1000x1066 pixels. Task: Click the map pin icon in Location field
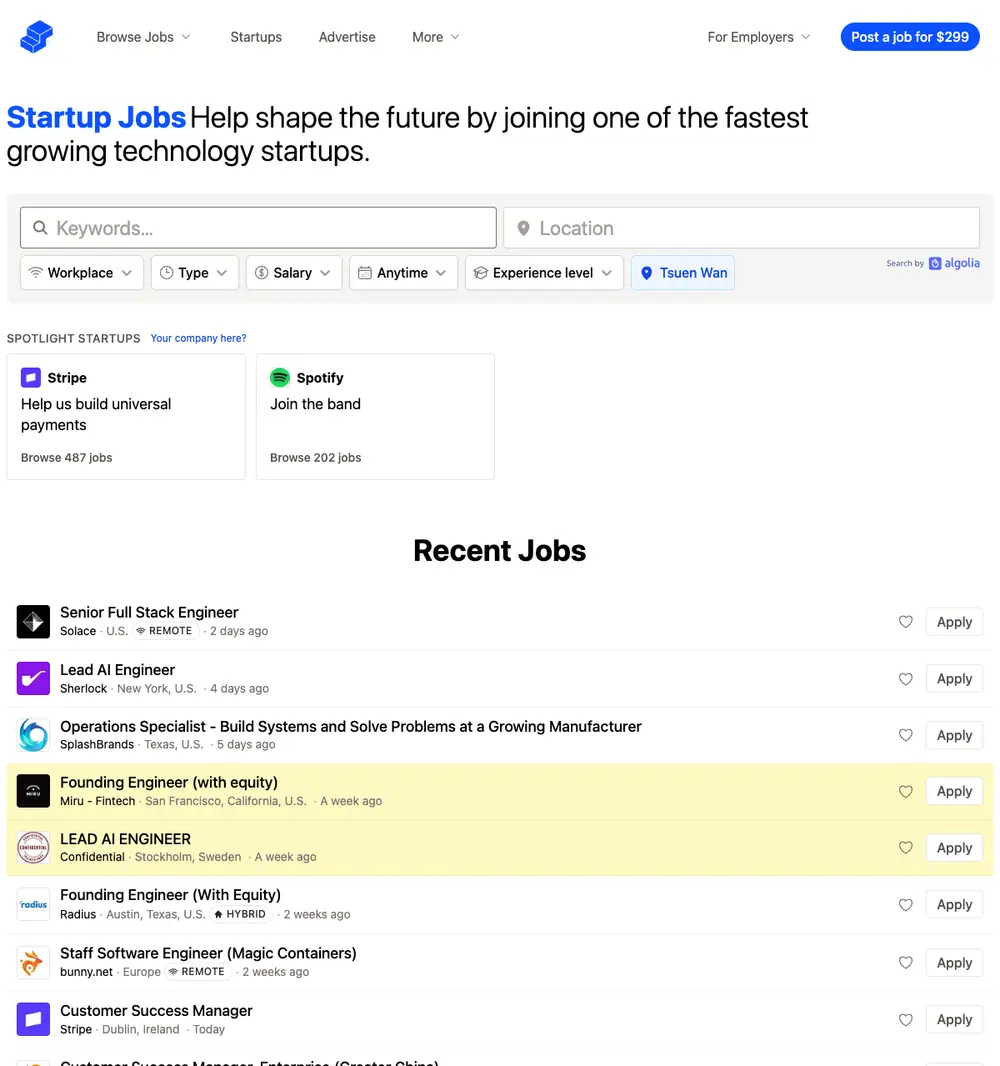(523, 228)
